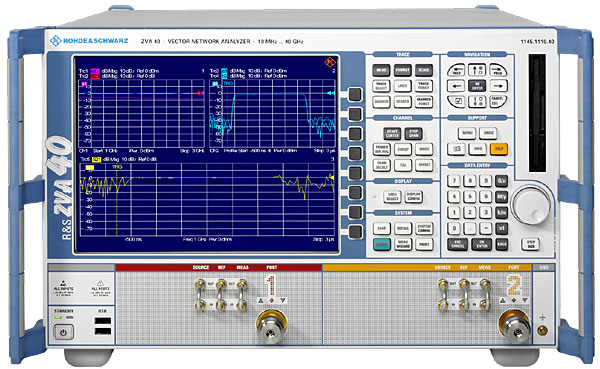
Task: Push the decimal point key
Action: [x=470, y=229]
